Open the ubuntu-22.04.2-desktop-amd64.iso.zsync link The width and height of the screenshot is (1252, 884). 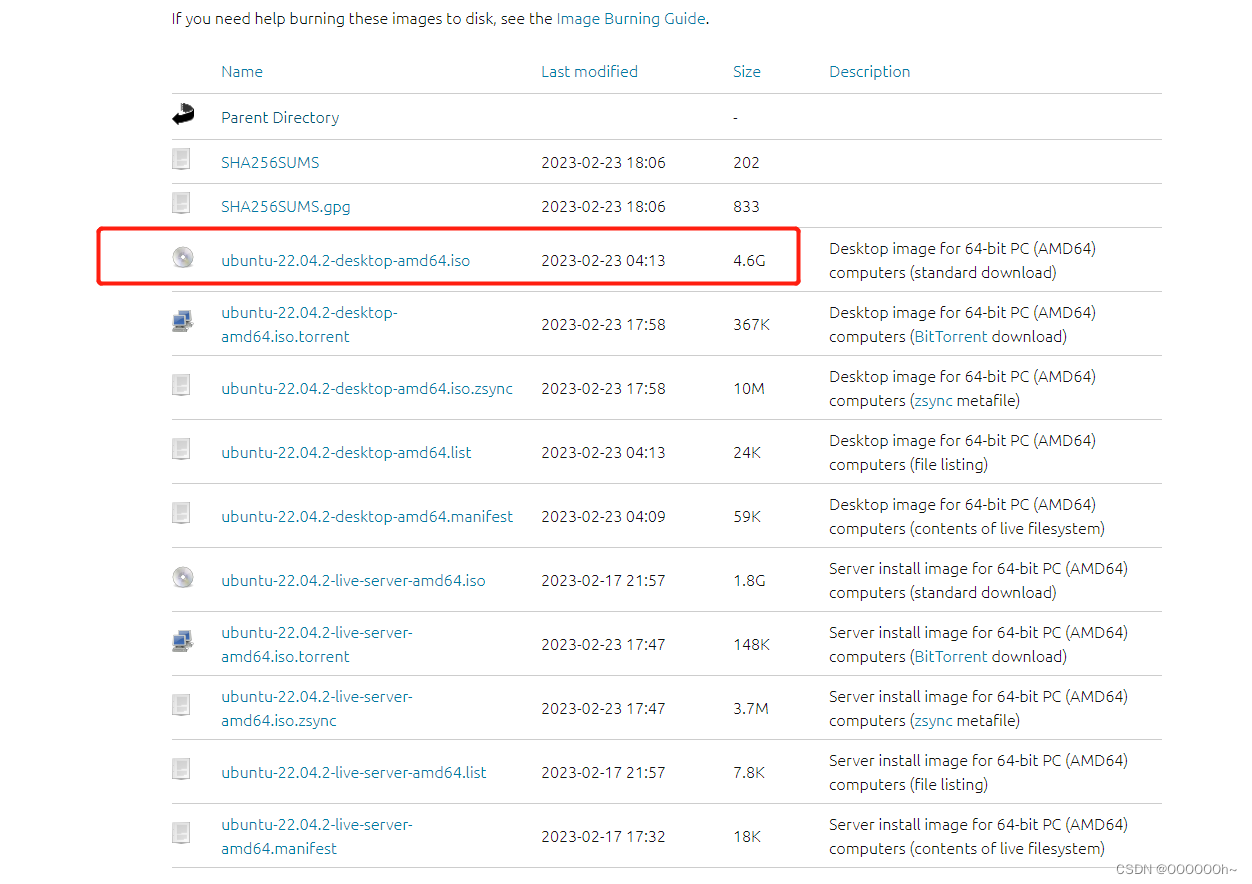tap(367, 389)
